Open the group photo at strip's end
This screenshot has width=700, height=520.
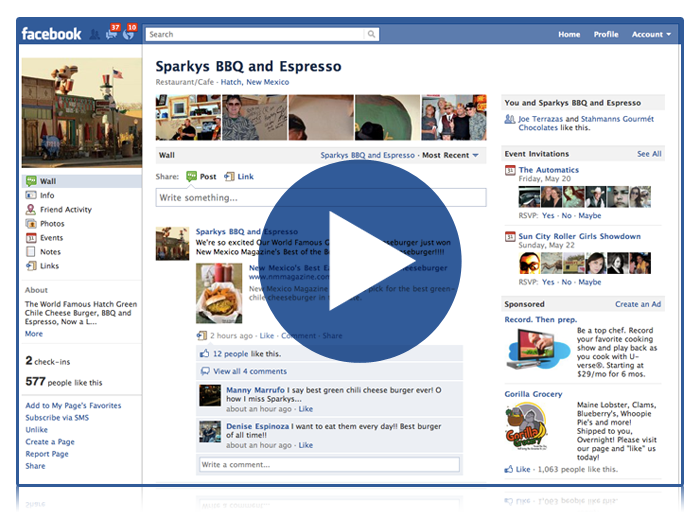[x=454, y=117]
